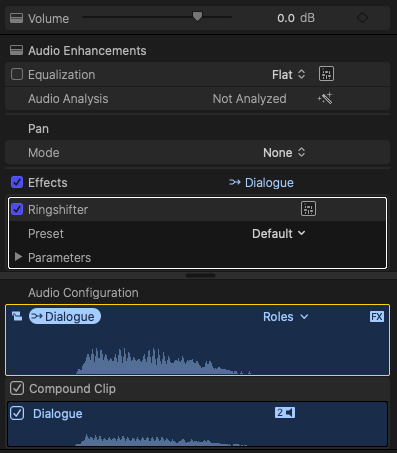Image resolution: width=397 pixels, height=453 pixels.
Task: Click the Audio Configuration heading
Action: point(83,293)
